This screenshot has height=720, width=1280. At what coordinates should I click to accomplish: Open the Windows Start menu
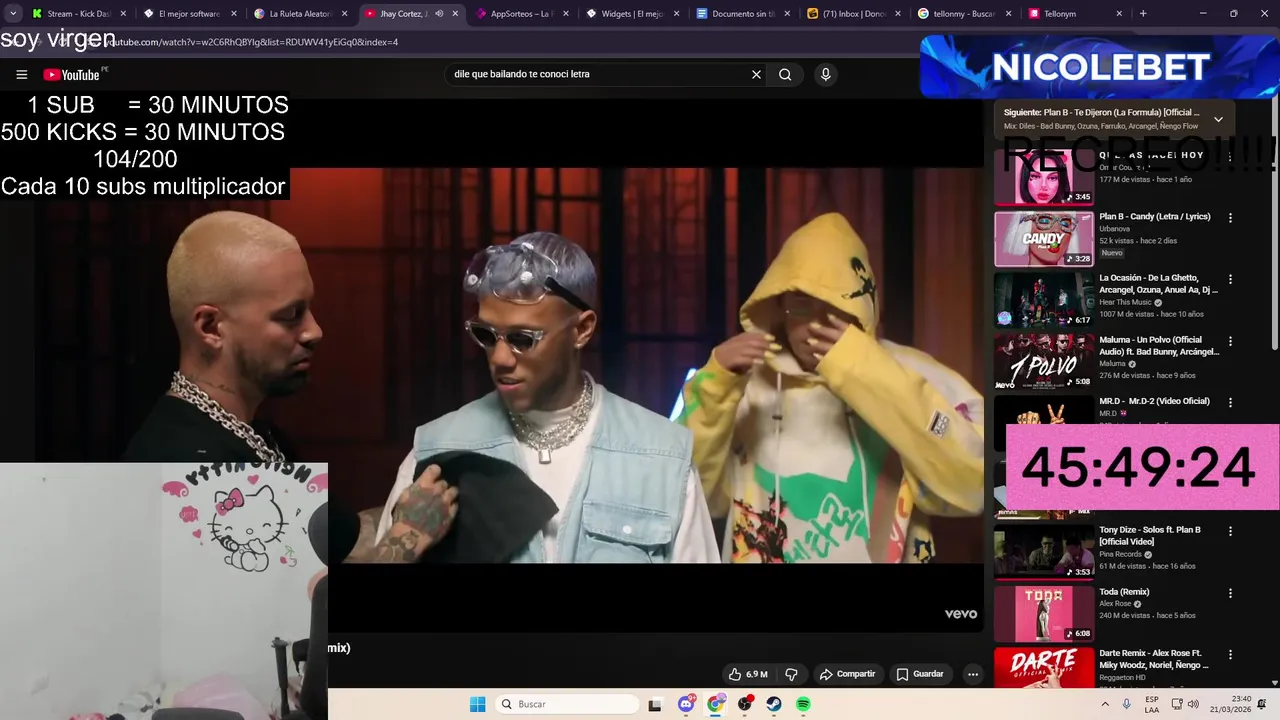point(477,704)
